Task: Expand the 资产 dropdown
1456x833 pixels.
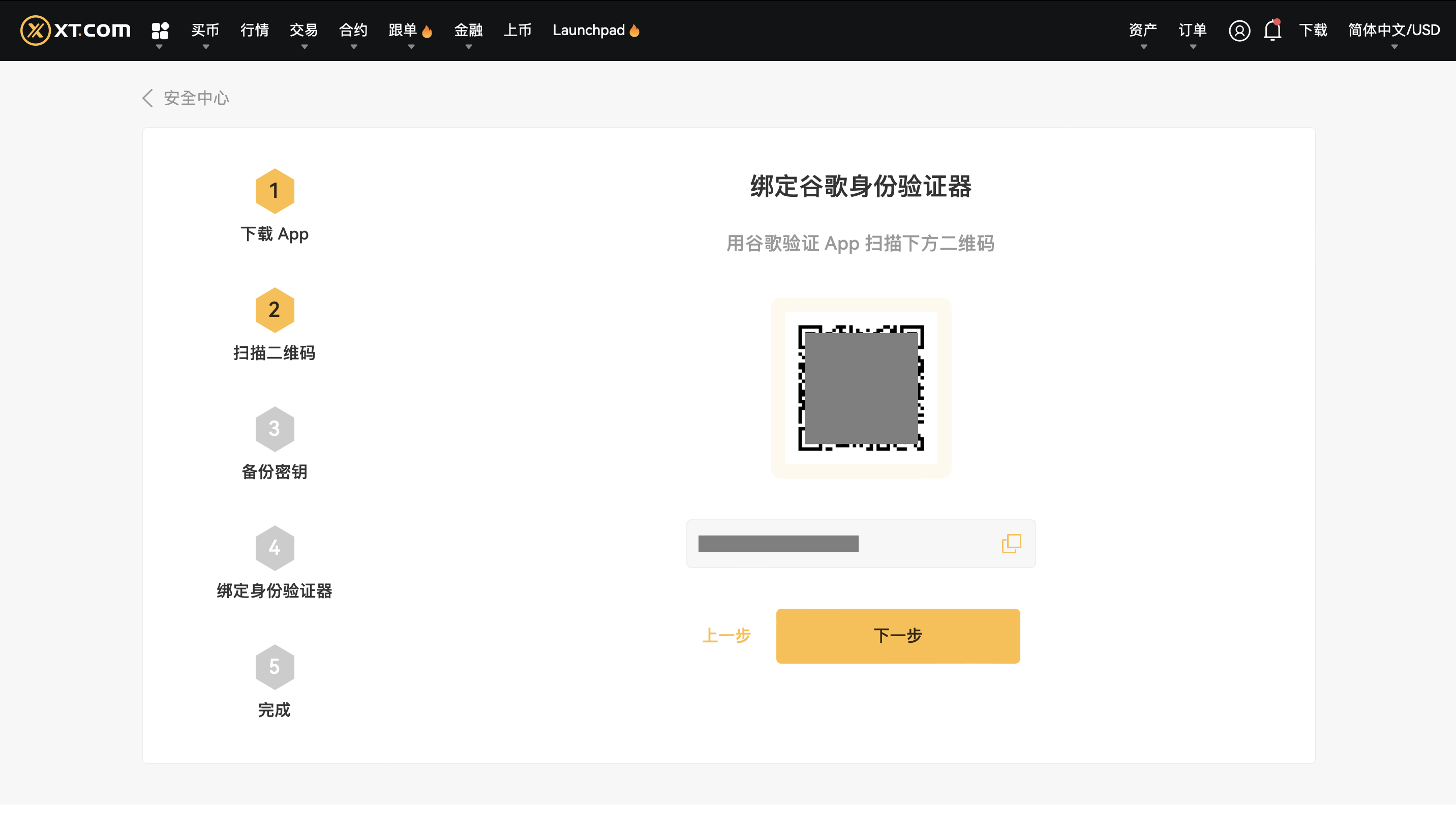Action: click(x=1143, y=31)
